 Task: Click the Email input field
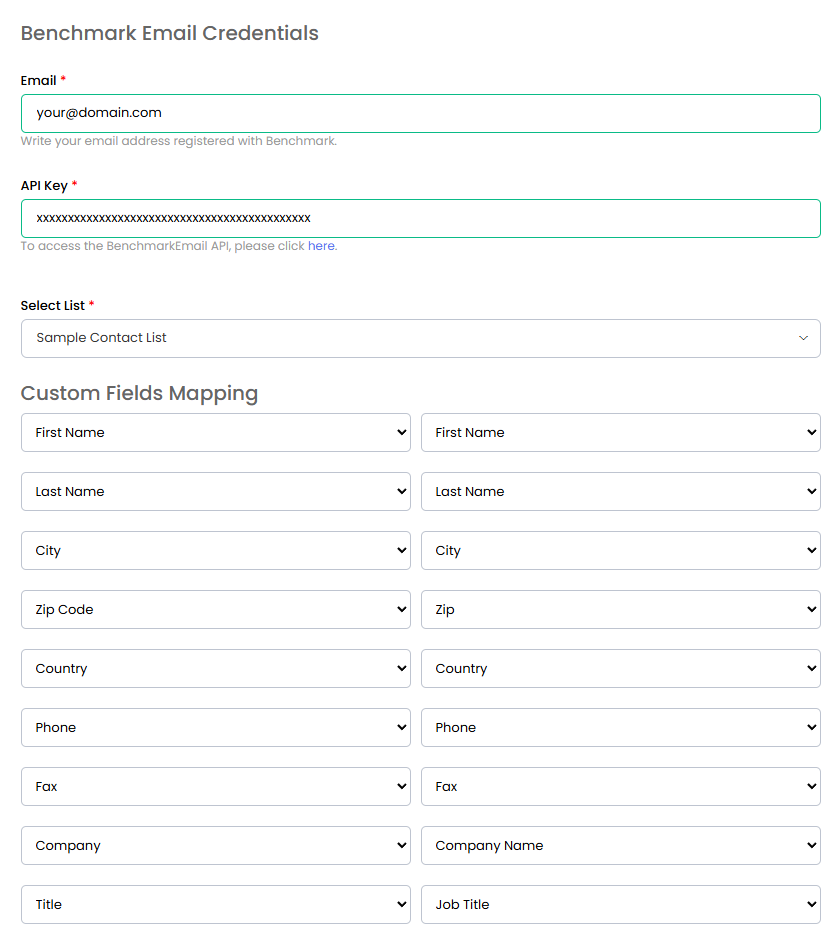click(x=421, y=113)
